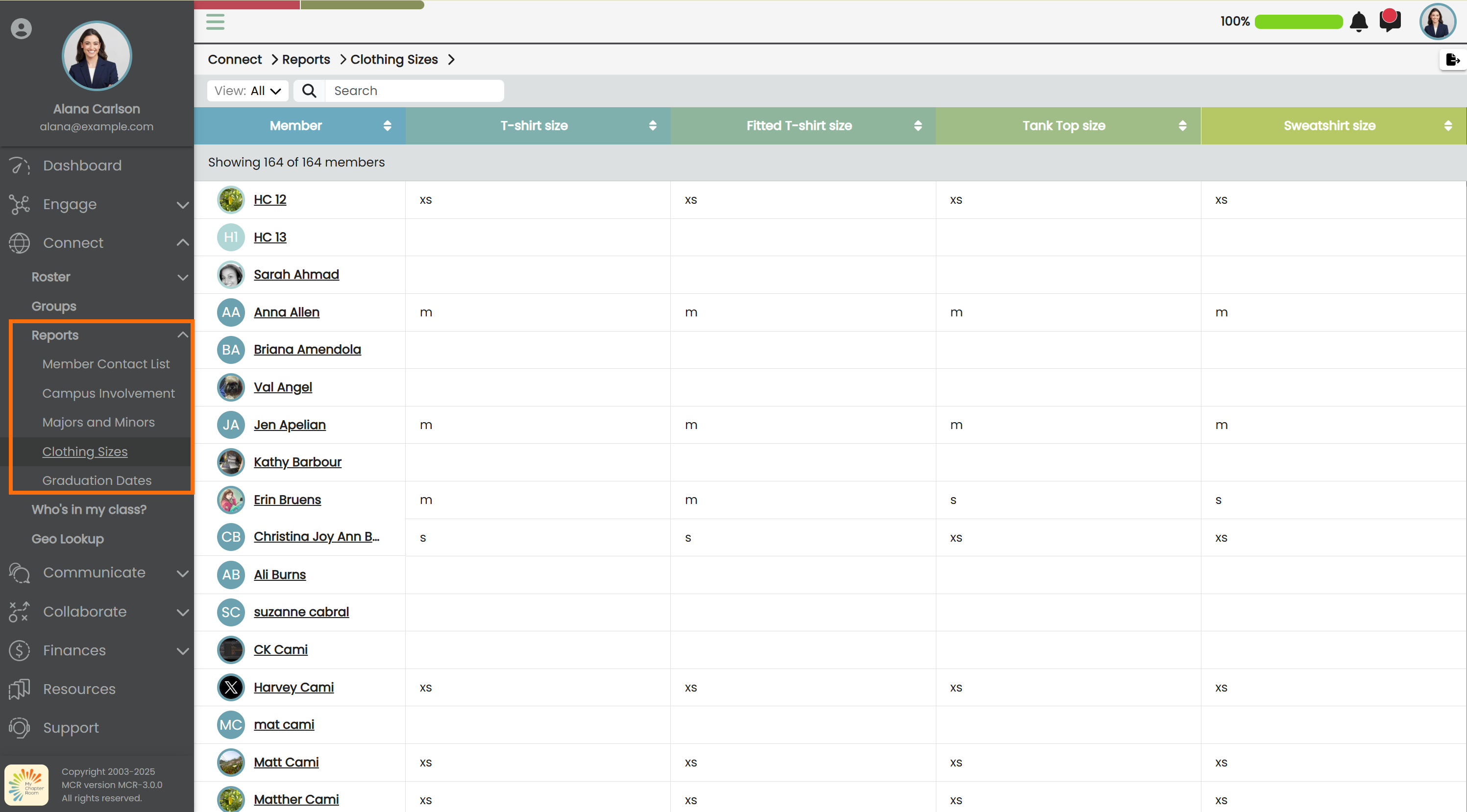The image size is (1467, 812).
Task: Click the Support sidebar icon
Action: (x=20, y=728)
